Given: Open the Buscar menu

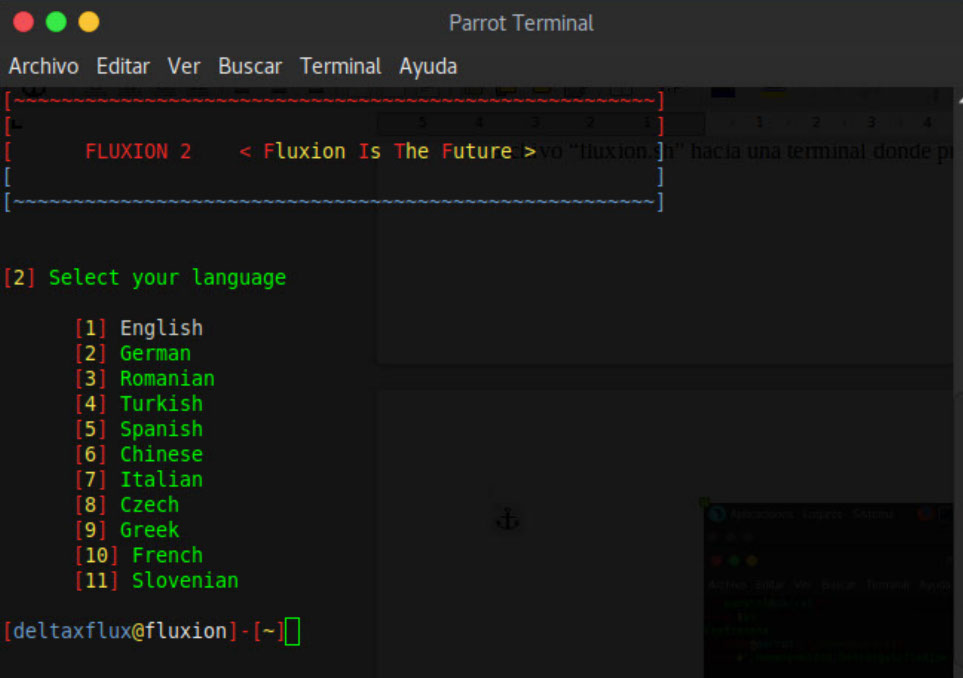Looking at the screenshot, I should (x=250, y=66).
